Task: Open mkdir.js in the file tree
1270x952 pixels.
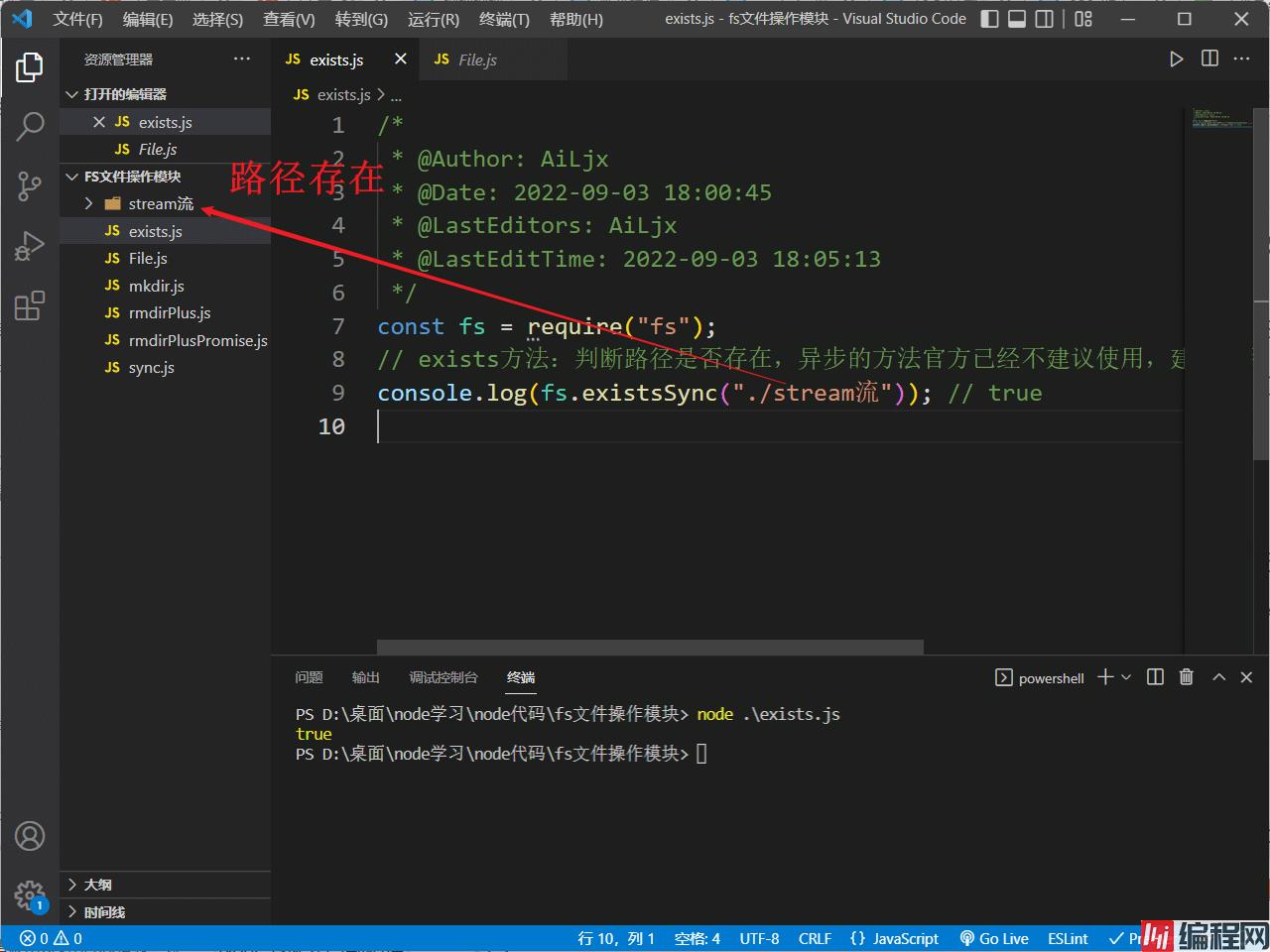Action: [165, 286]
